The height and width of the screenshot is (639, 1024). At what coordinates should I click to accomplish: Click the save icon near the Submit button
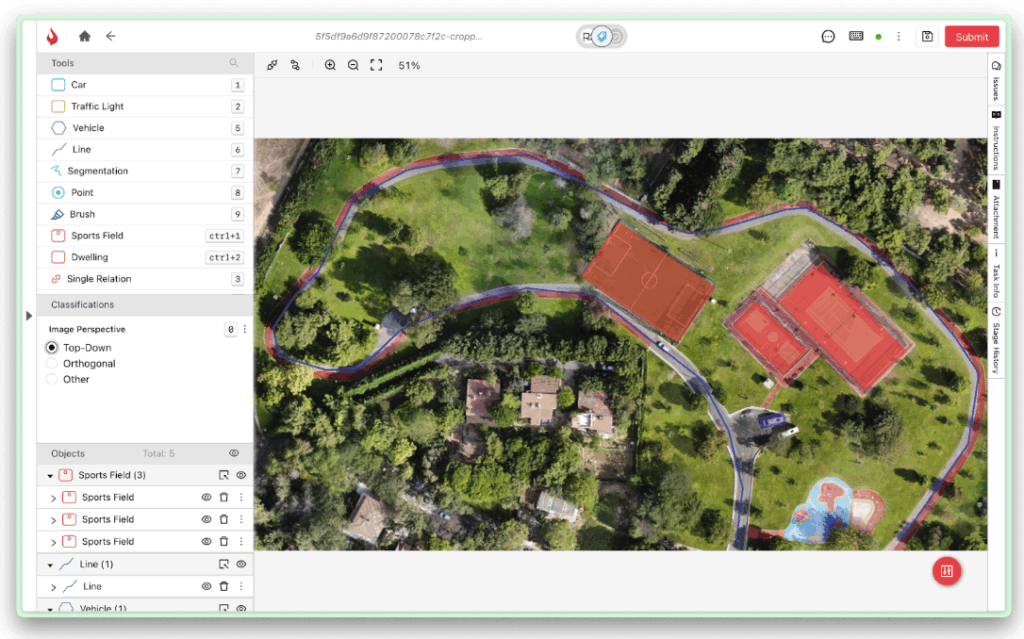point(926,36)
